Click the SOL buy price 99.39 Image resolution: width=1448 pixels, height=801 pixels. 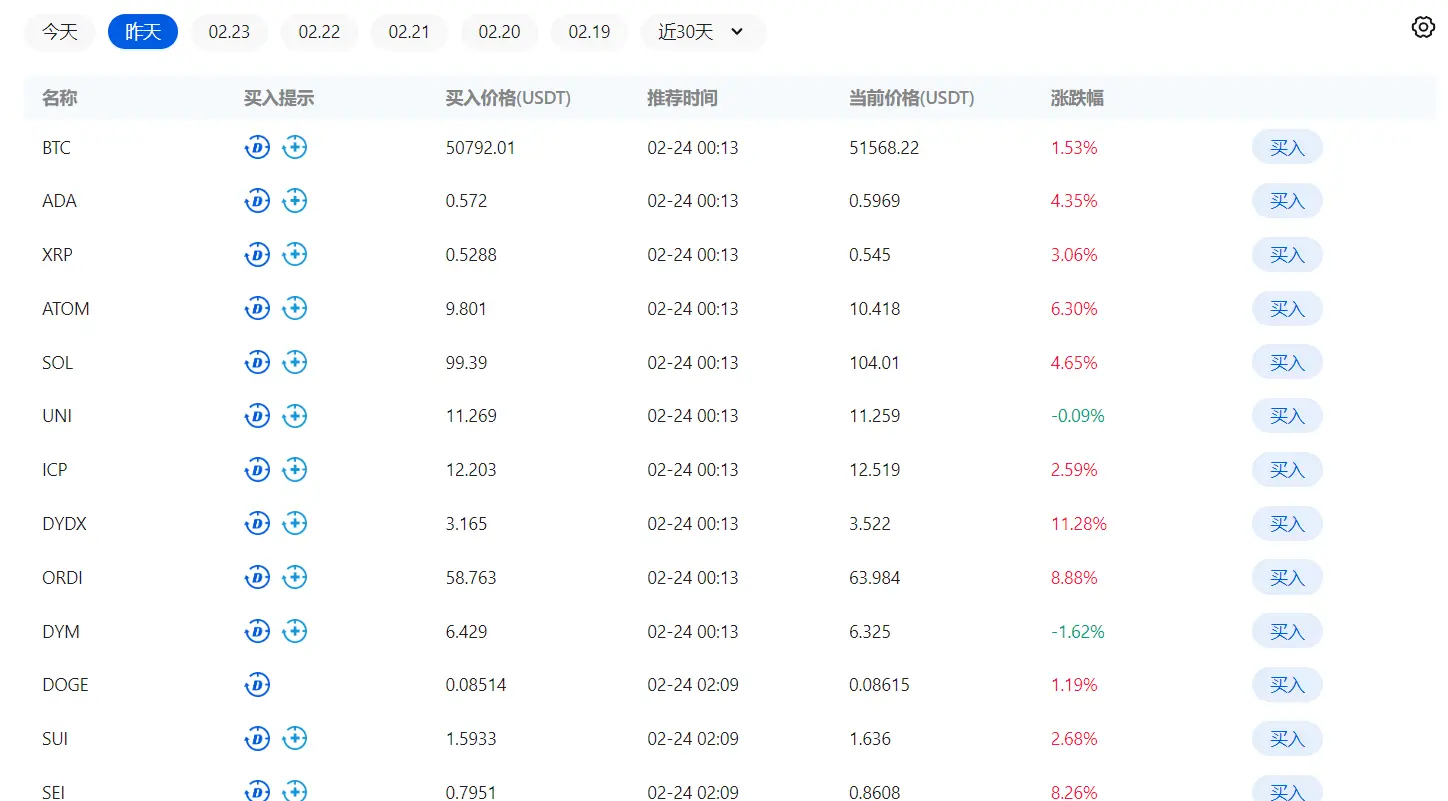(466, 363)
